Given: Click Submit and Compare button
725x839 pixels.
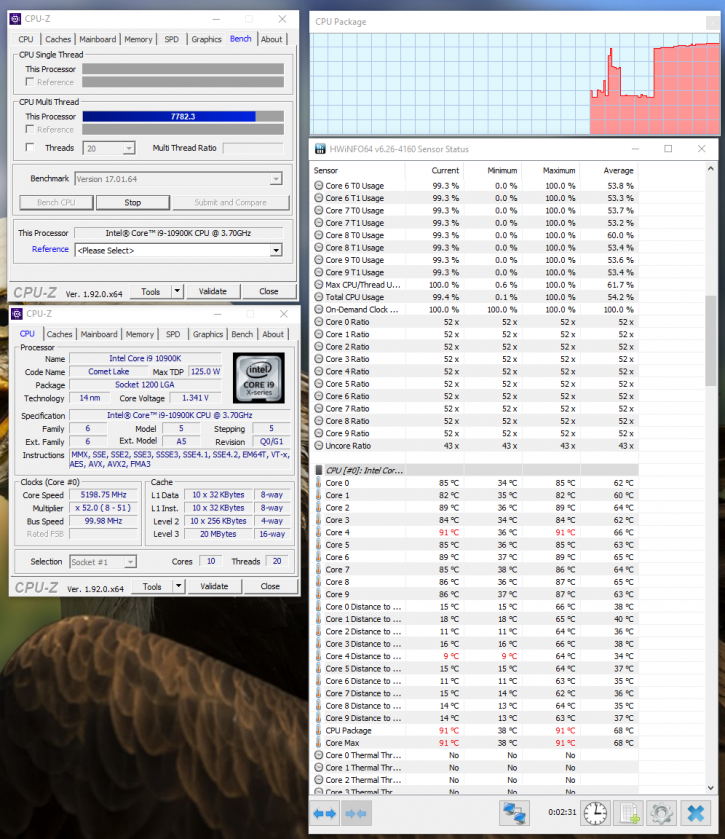Looking at the screenshot, I should [x=231, y=202].
